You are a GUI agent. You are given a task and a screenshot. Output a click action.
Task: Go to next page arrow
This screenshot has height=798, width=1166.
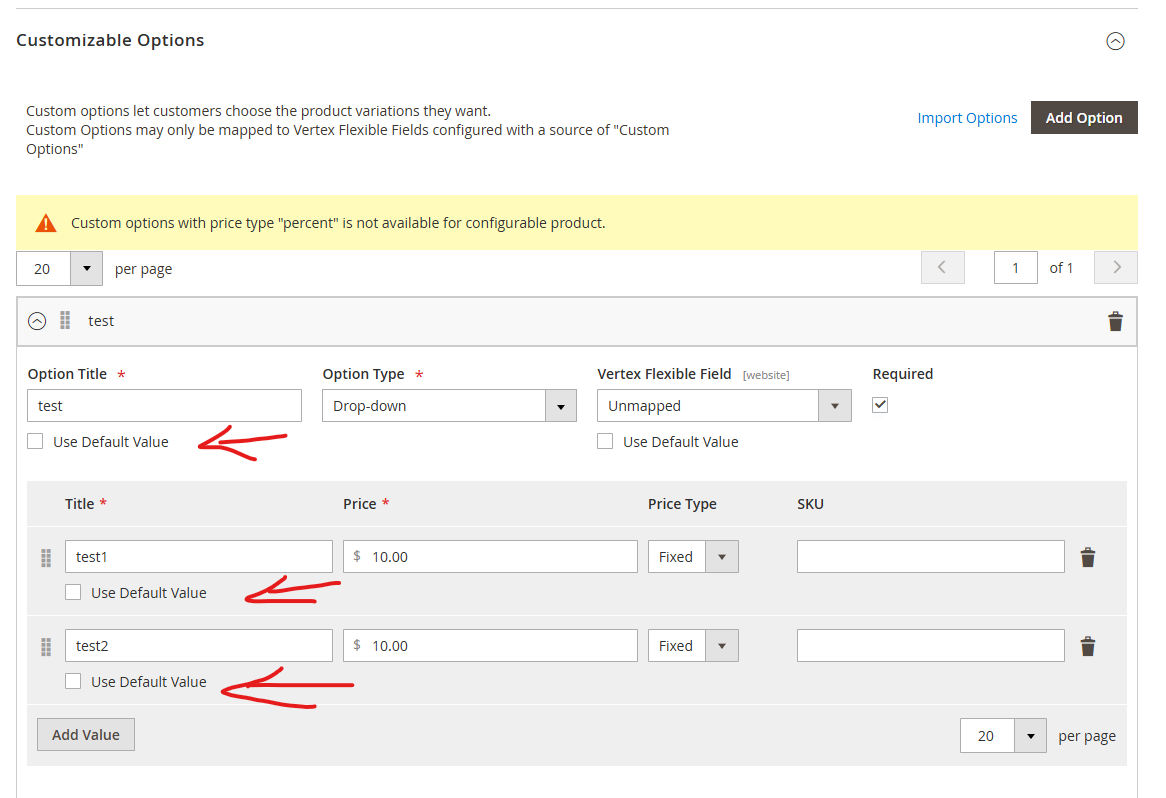(x=1116, y=268)
